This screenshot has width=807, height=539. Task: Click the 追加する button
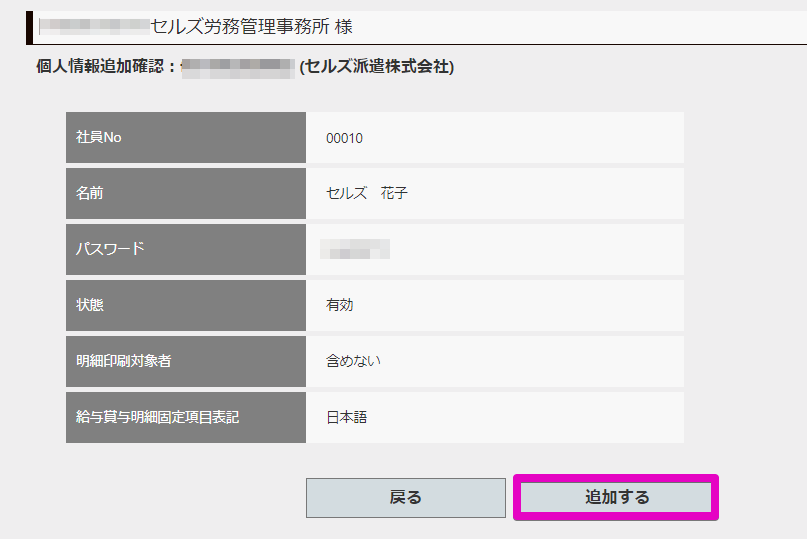coord(616,497)
